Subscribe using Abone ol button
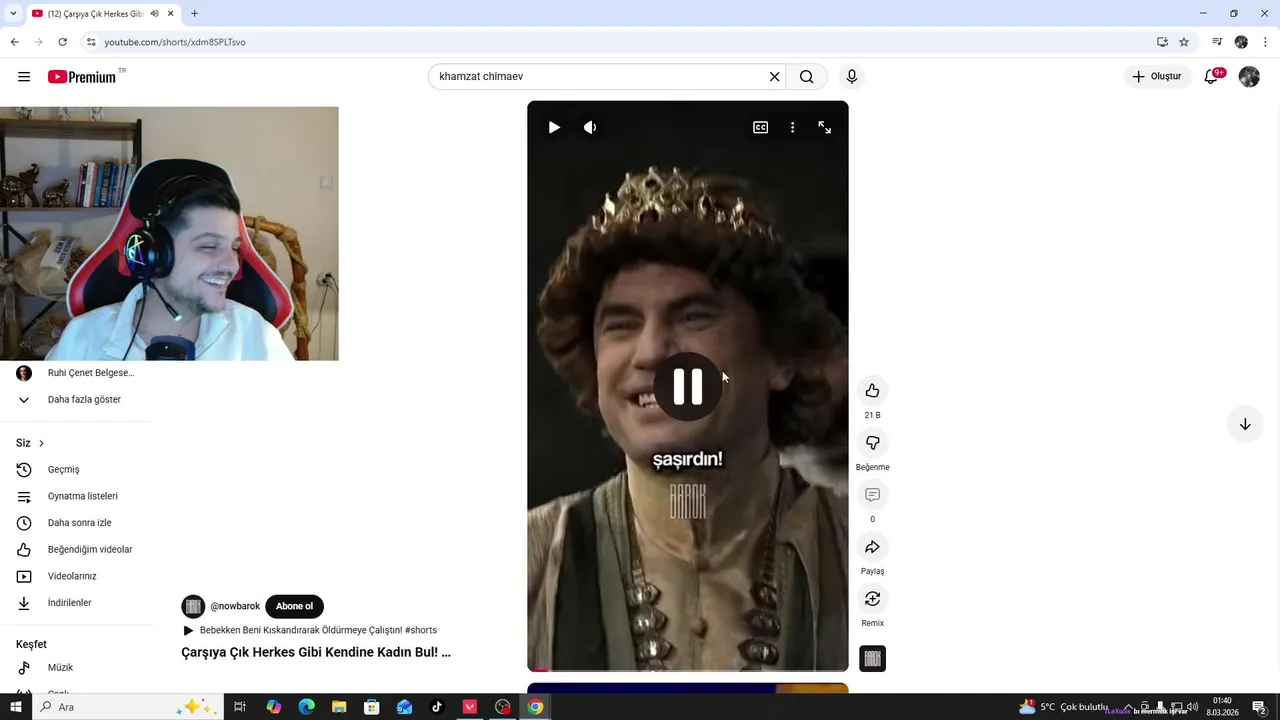This screenshot has width=1280, height=720. 294,606
